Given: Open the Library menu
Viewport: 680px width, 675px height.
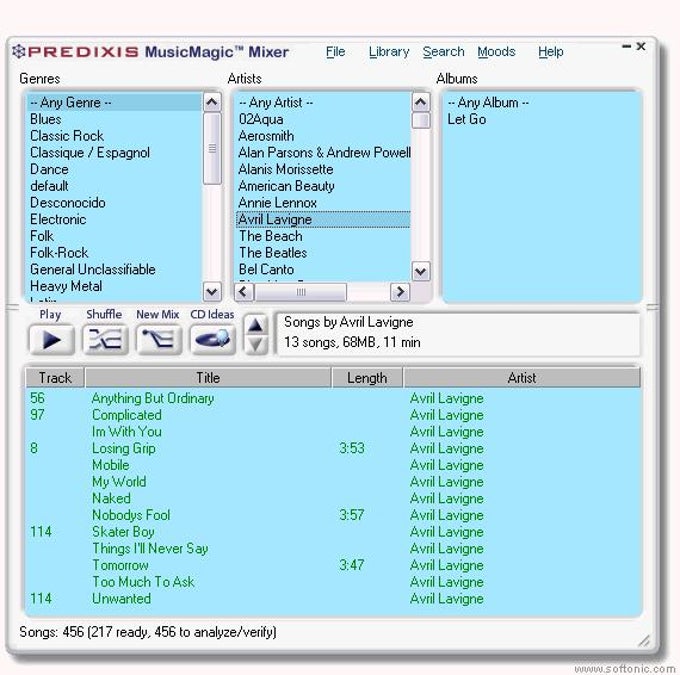Looking at the screenshot, I should pos(389,52).
